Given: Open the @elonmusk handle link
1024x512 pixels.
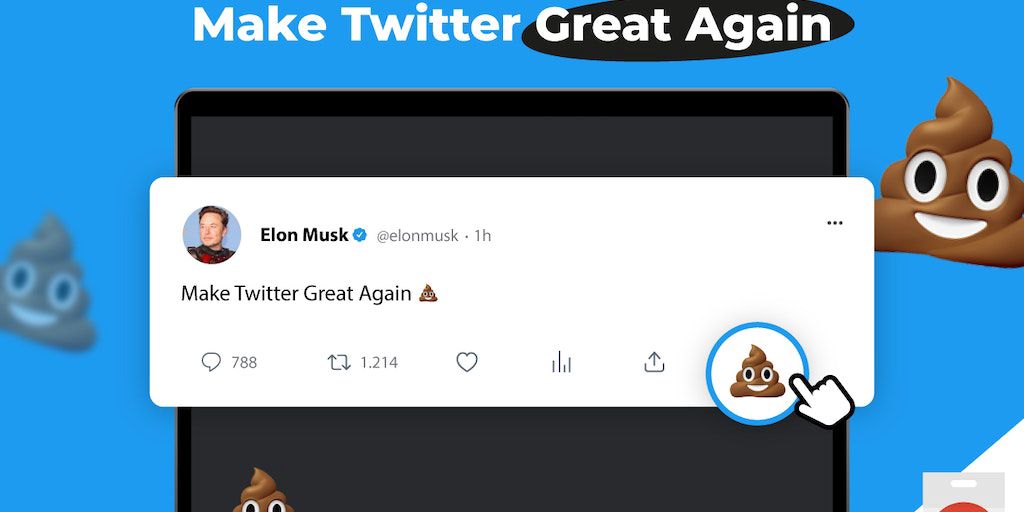Looking at the screenshot, I should point(417,236).
